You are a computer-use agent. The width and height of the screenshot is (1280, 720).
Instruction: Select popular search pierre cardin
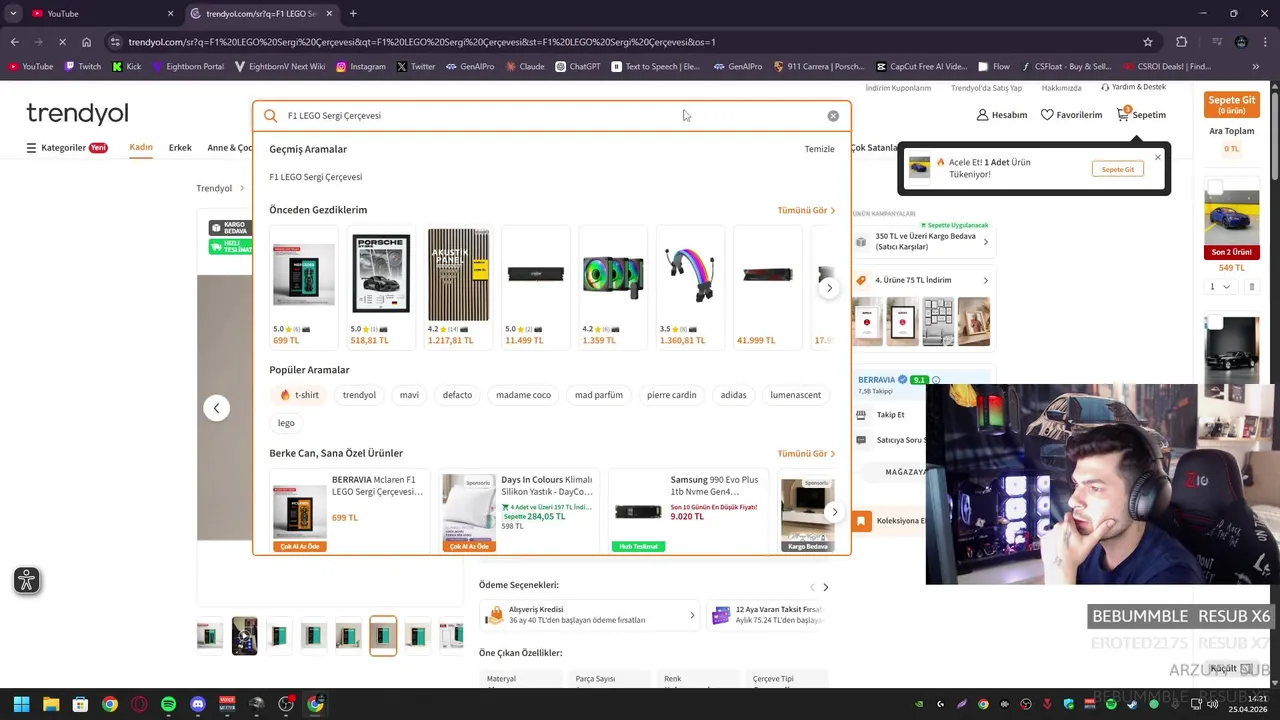[x=671, y=395]
